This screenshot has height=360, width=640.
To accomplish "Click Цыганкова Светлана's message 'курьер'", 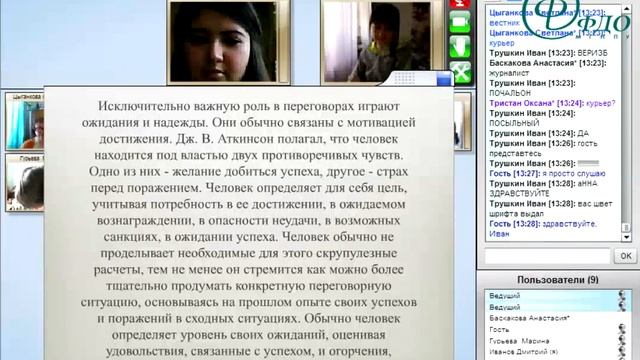I will (502, 43).
